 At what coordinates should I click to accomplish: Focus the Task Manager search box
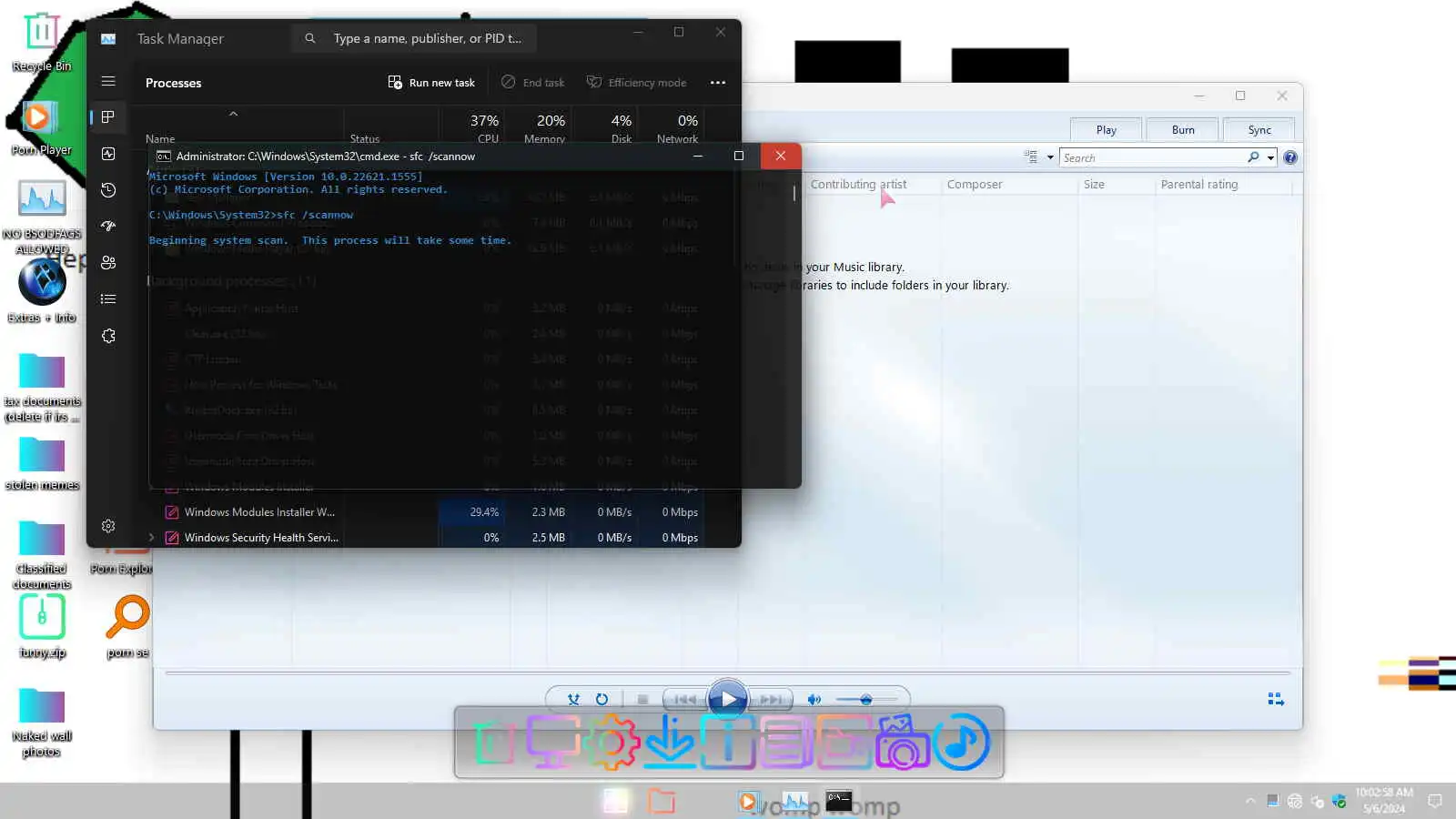tap(415, 38)
